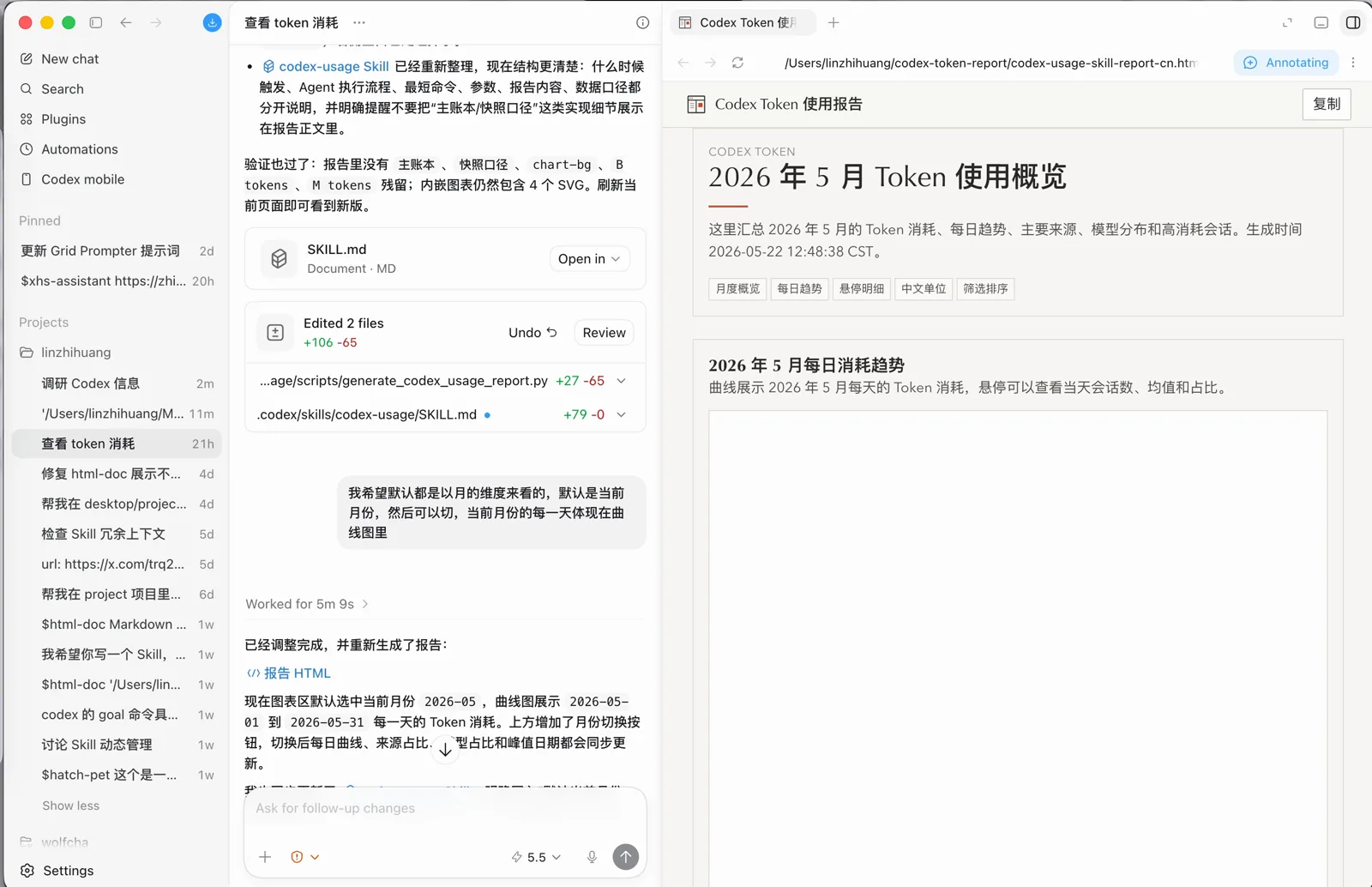This screenshot has height=887, width=1372.
Task: Go forward with the right arrow in title bar
Action: tap(156, 22)
